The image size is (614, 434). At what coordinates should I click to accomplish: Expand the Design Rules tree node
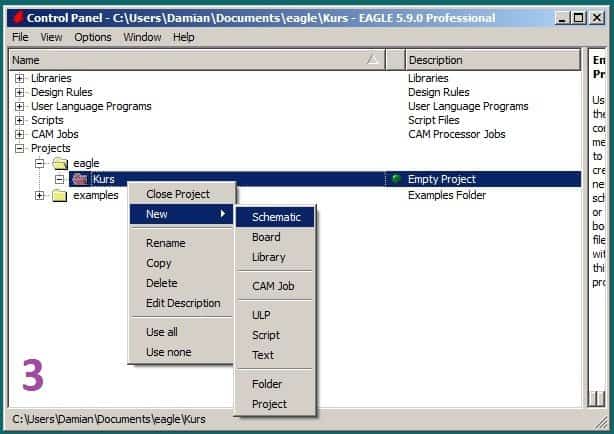click(19, 92)
